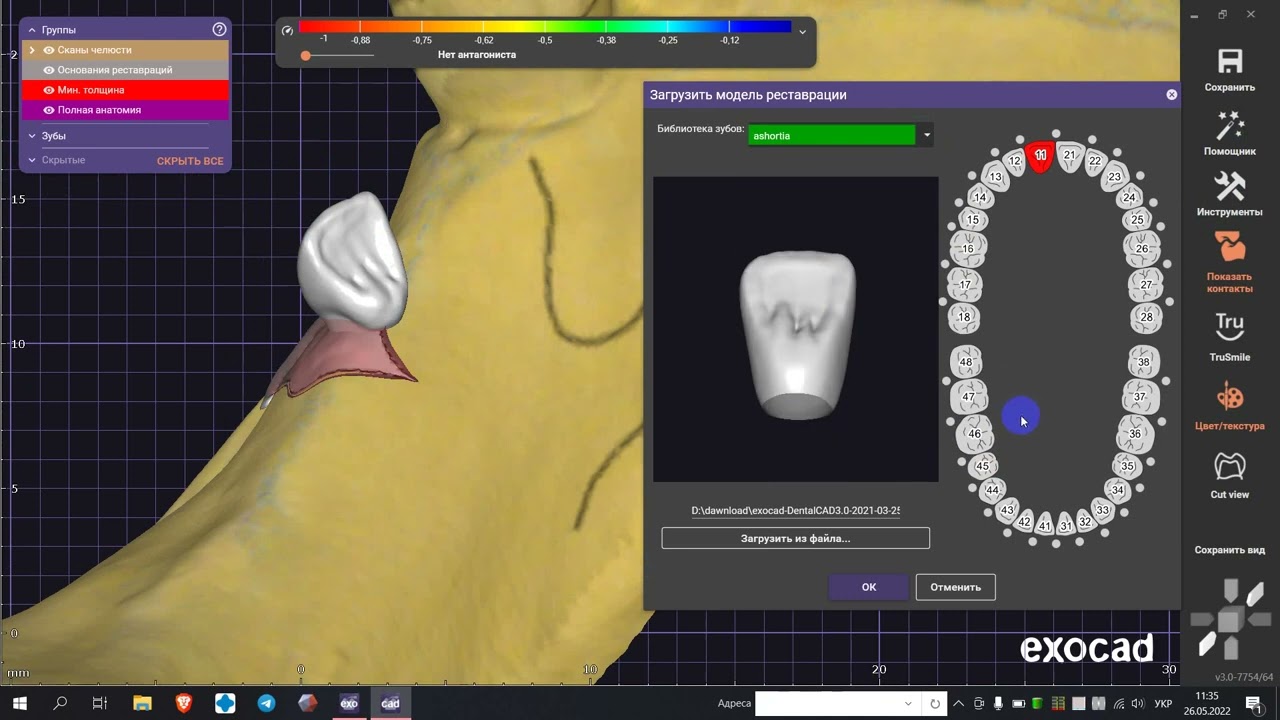The image size is (1280, 720).
Task: Pick tooth 12 on the dental chart
Action: pos(1015,161)
